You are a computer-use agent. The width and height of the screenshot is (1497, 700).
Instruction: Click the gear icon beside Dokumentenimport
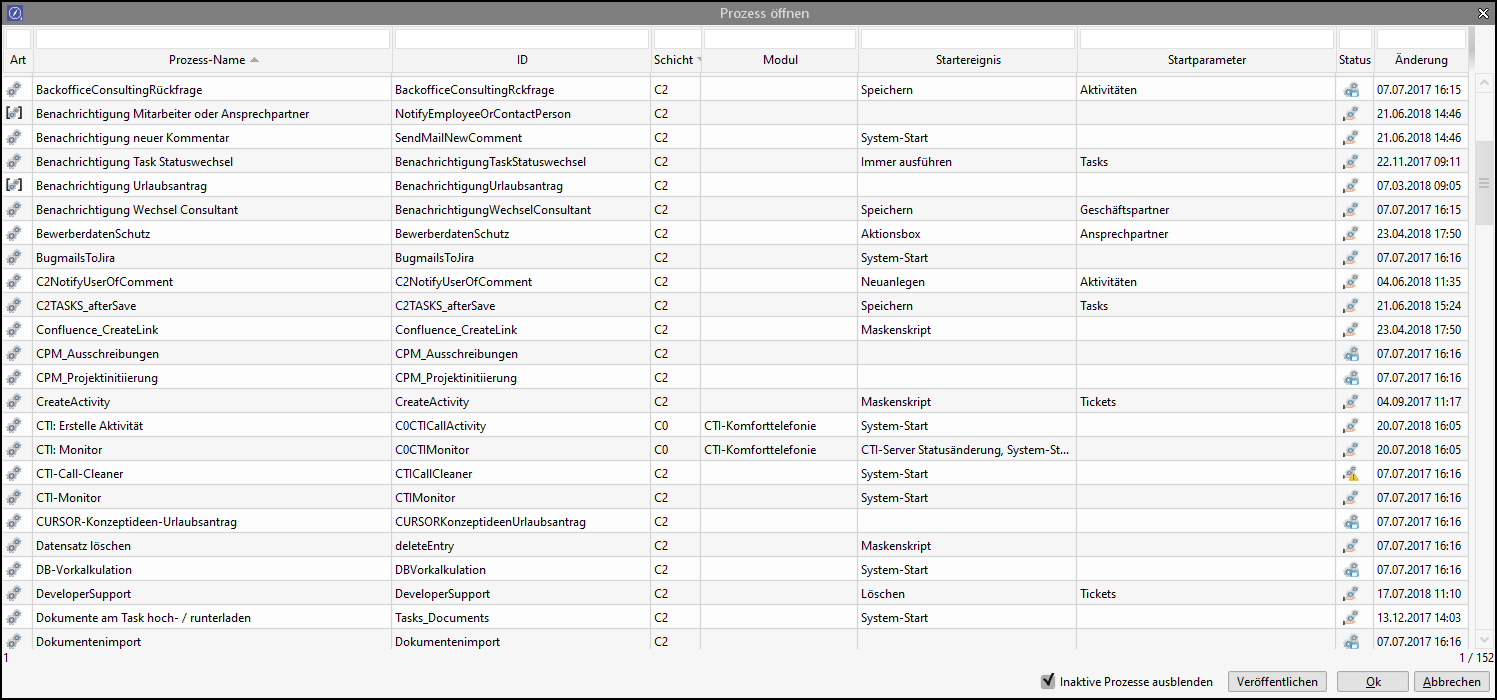coord(14,642)
